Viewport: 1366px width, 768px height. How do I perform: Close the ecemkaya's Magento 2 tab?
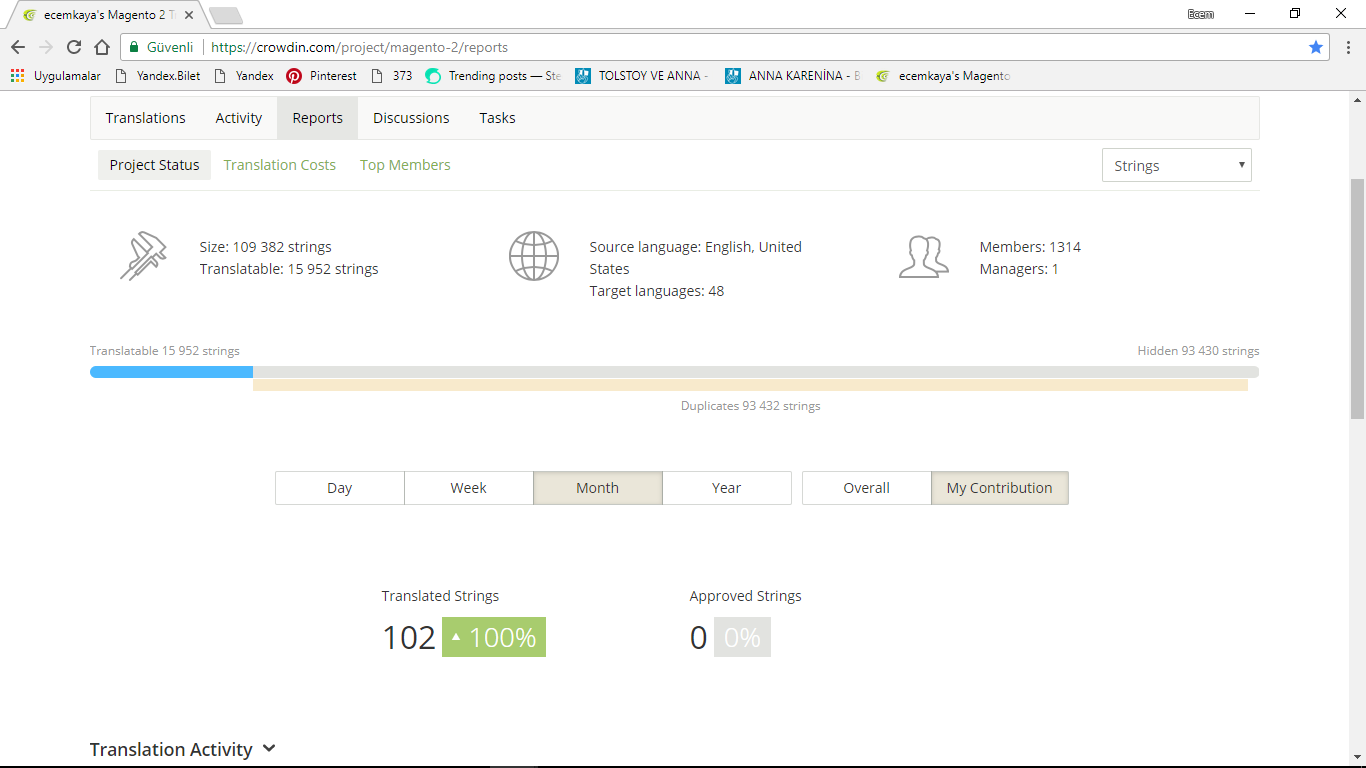189,15
